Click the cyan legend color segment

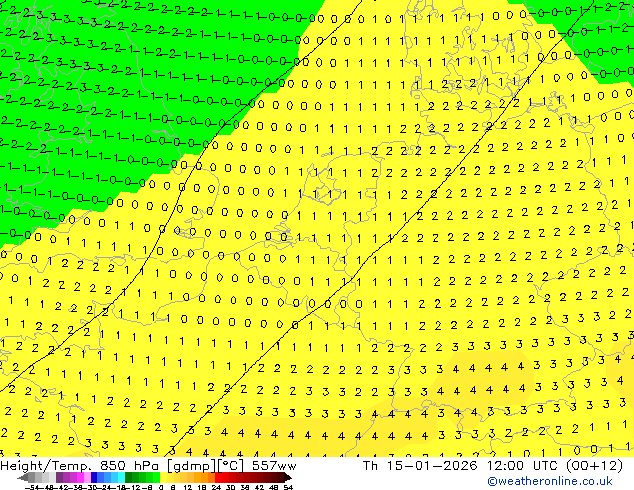coord(122,477)
